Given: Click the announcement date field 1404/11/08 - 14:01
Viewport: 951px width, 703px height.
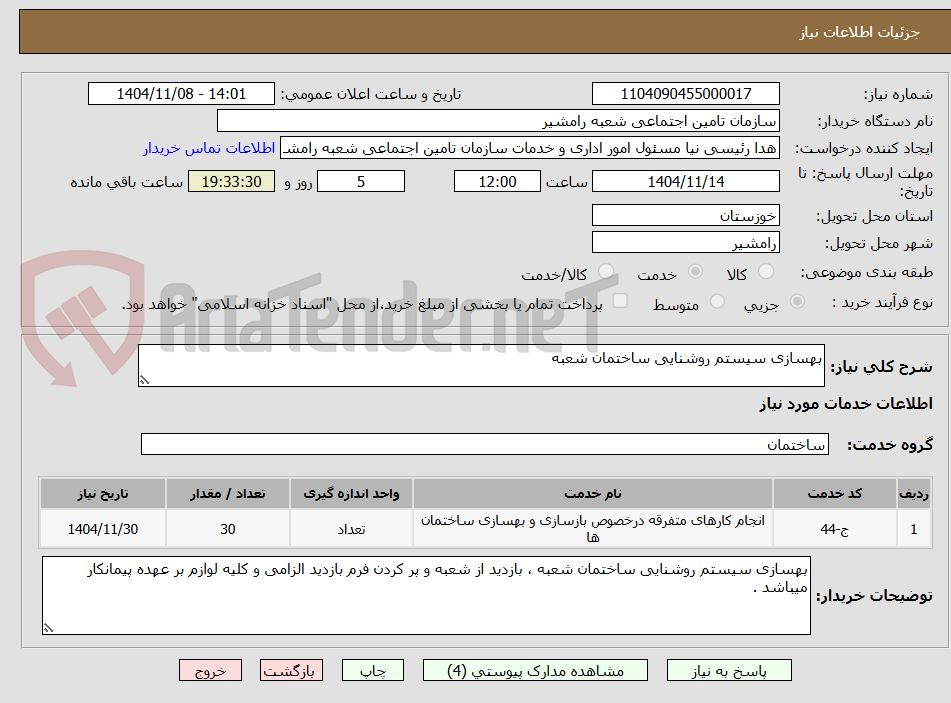Looking at the screenshot, I should tap(181, 94).
